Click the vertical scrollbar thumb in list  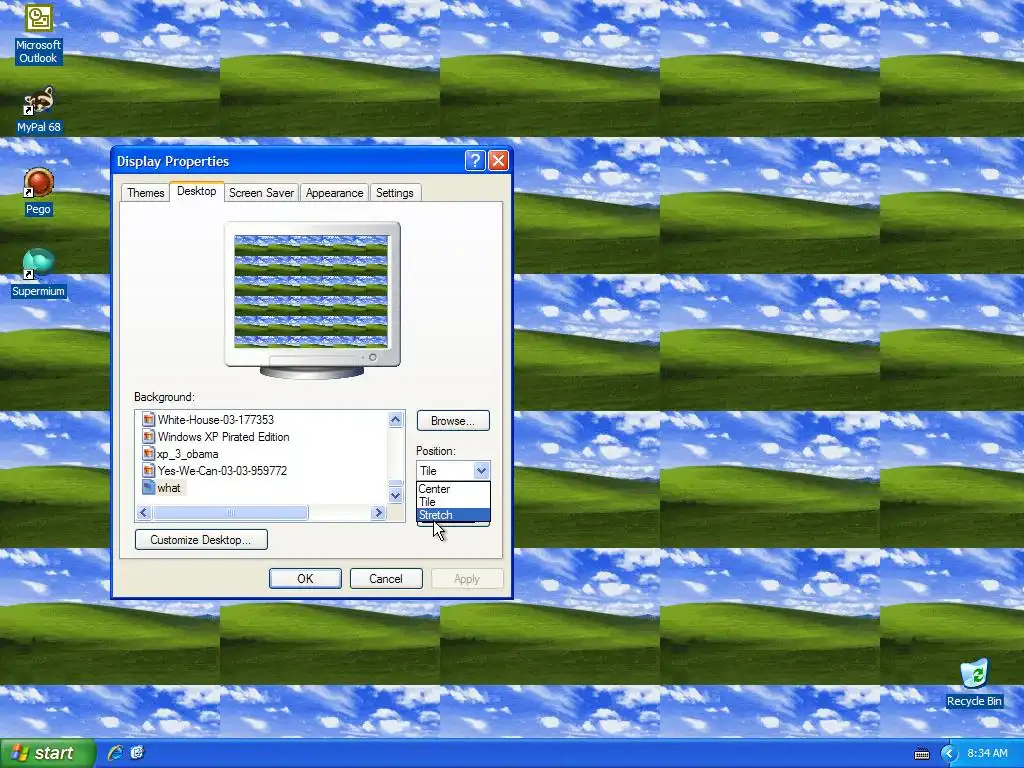[x=395, y=484]
